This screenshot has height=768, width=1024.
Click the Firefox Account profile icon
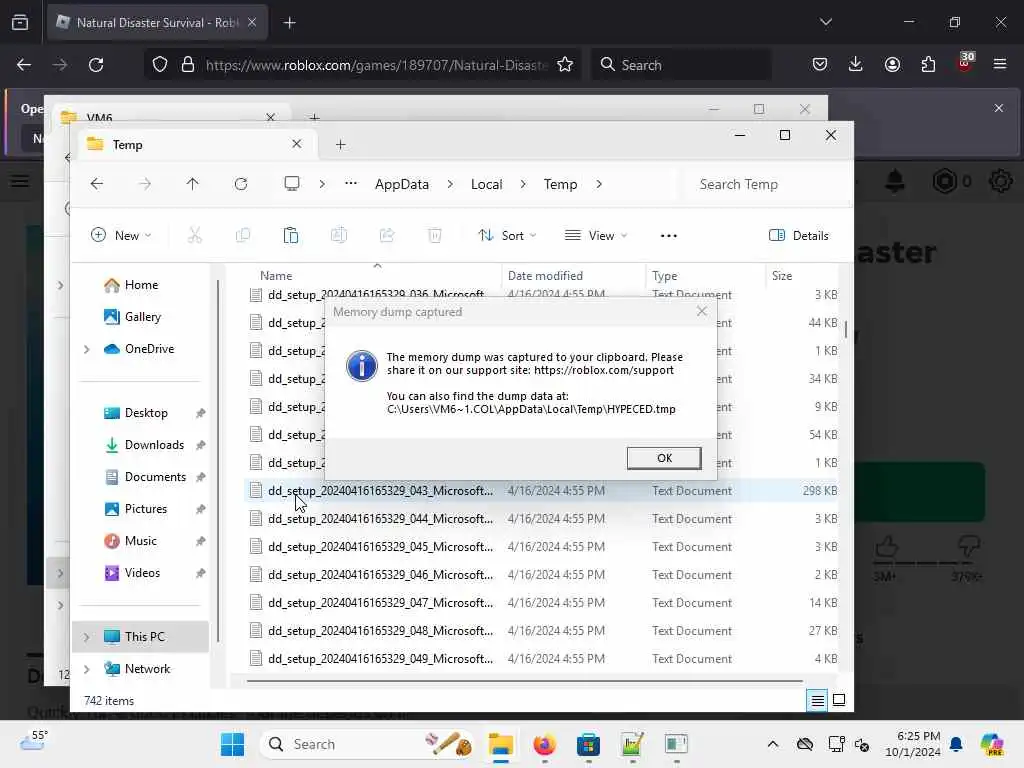pyautogui.click(x=892, y=64)
